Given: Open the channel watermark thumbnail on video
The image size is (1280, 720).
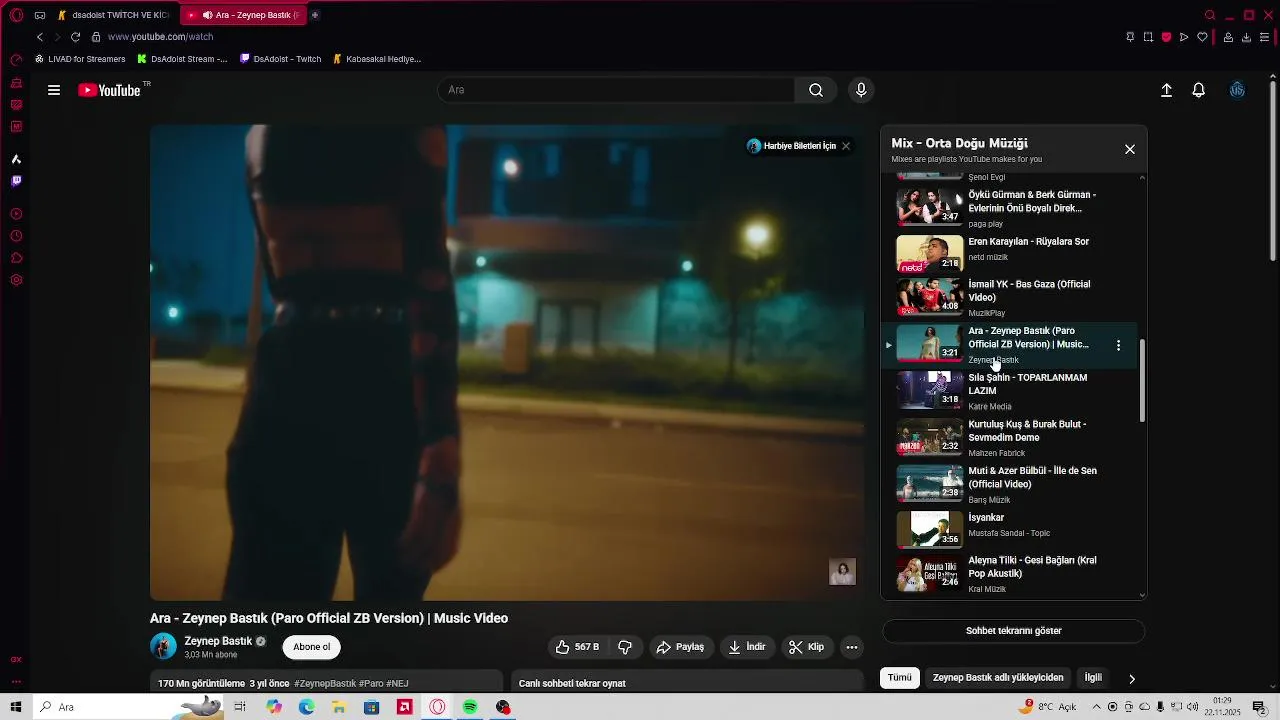Looking at the screenshot, I should click(x=842, y=572).
